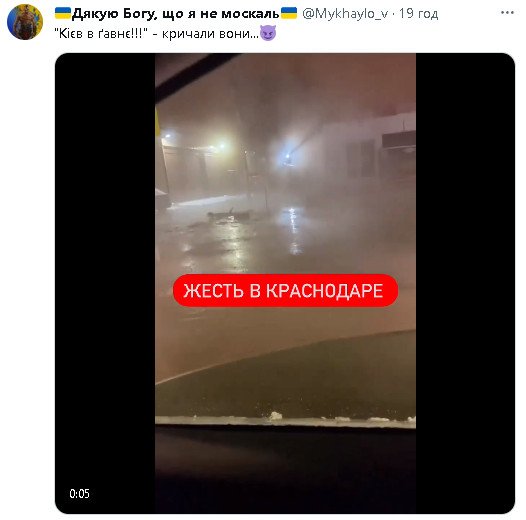Click the right black letterbox bar of the video
The height and width of the screenshot is (520, 526).
tap(465, 283)
